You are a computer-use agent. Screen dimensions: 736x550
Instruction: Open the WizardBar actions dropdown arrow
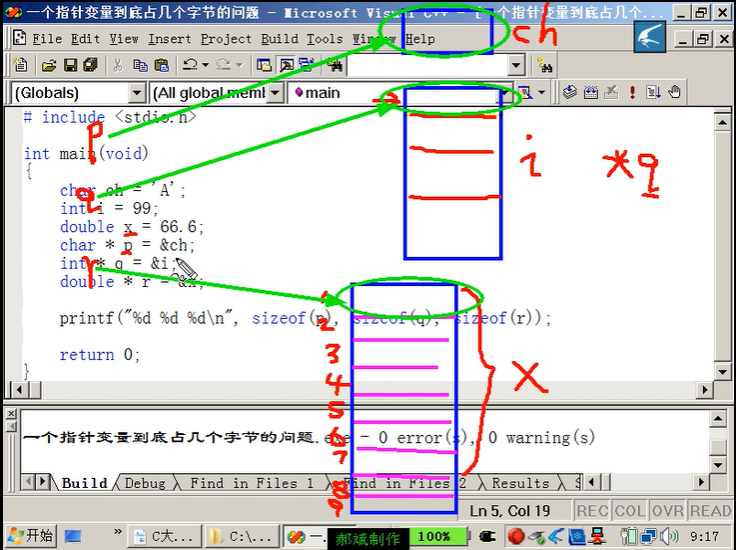541,92
